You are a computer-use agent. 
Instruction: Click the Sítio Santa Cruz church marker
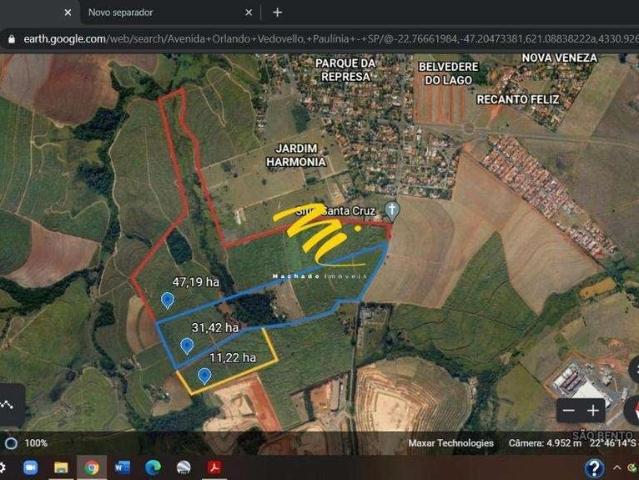(392, 210)
